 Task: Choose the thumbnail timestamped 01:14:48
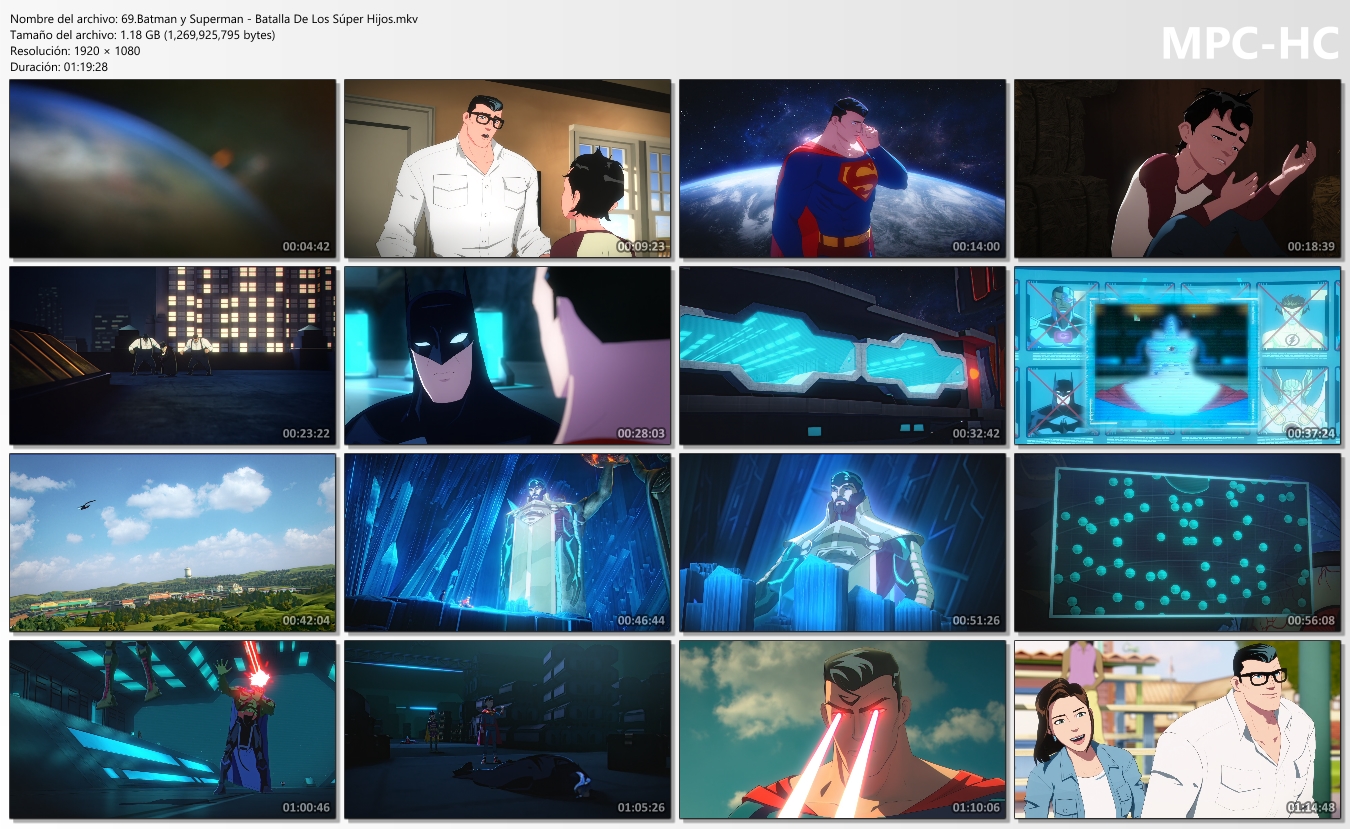[x=1178, y=730]
